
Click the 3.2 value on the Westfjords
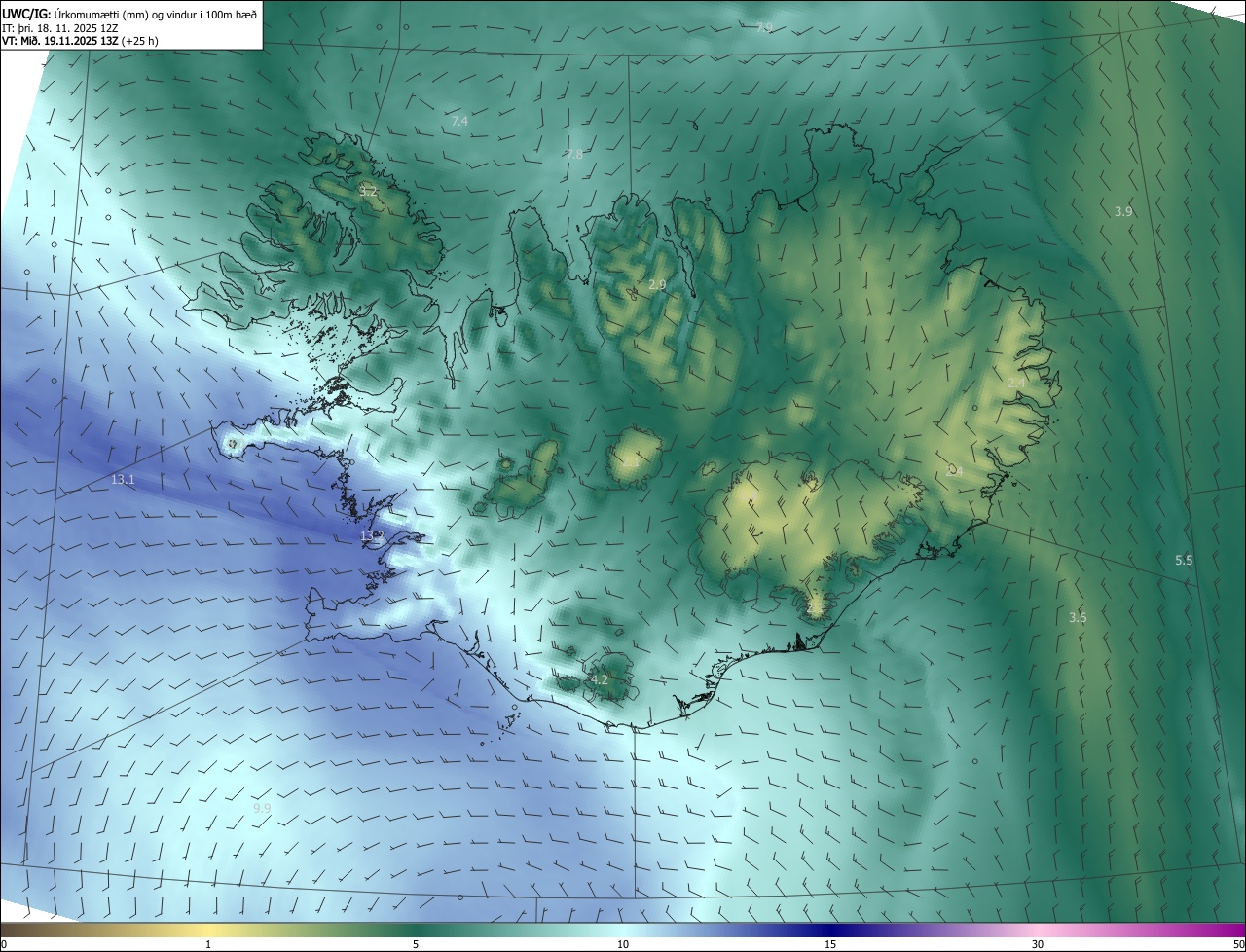(368, 191)
